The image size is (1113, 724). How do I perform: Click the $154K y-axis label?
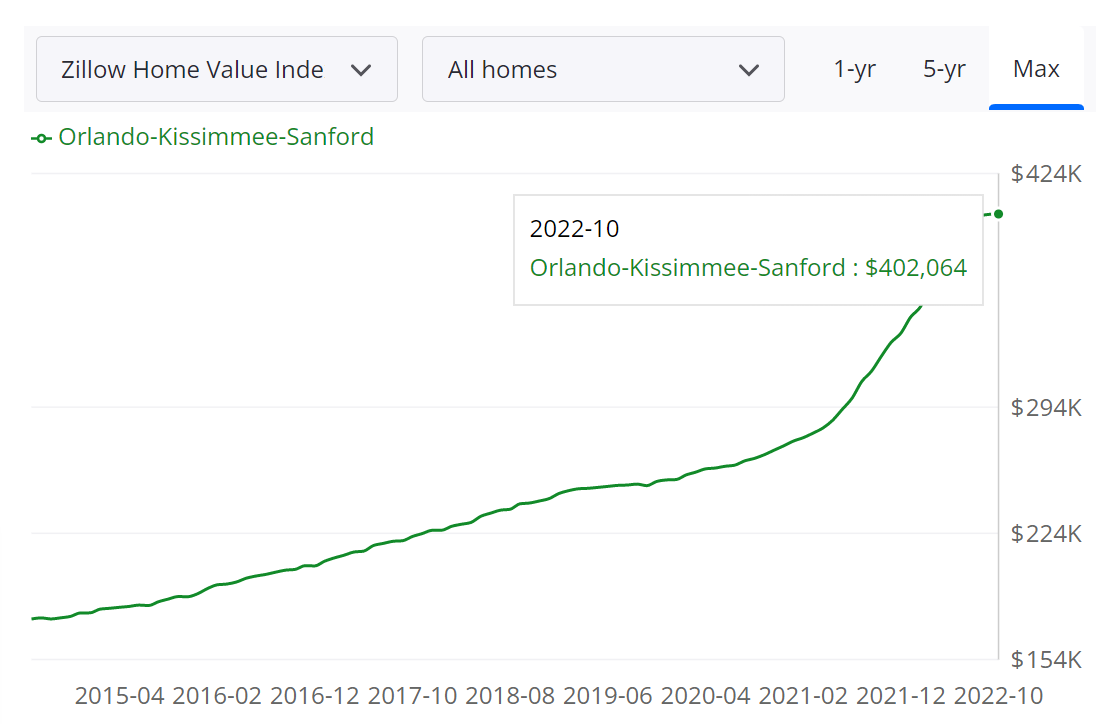pos(1044,659)
